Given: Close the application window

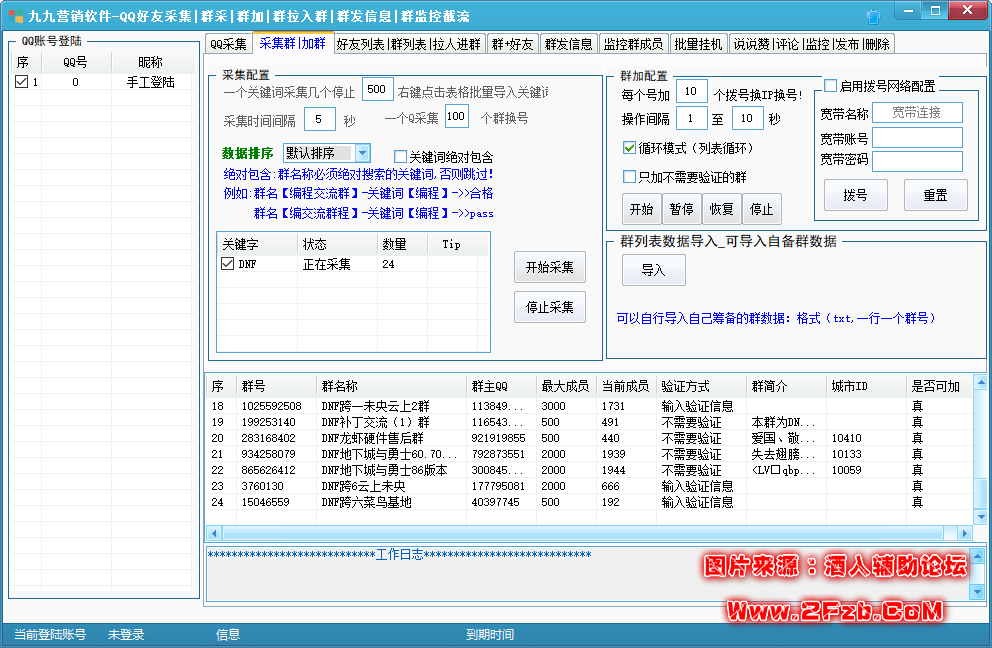Looking at the screenshot, I should [x=966, y=11].
